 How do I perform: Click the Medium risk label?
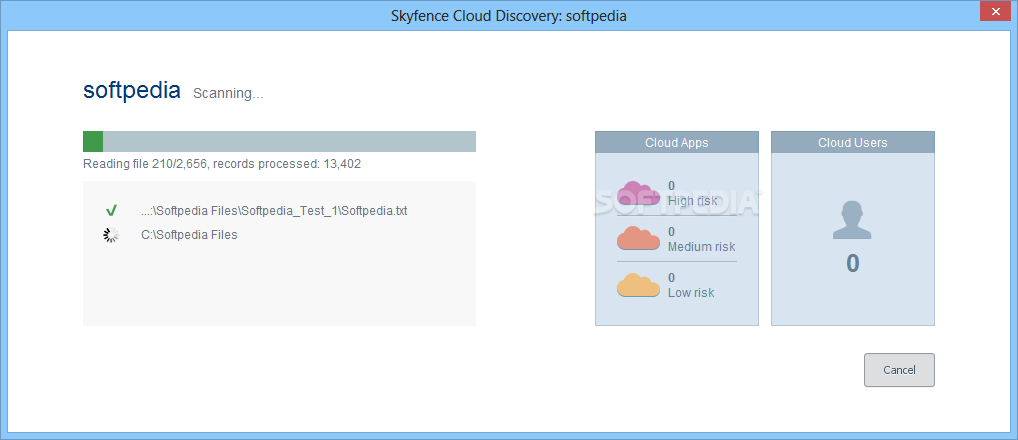tap(702, 247)
